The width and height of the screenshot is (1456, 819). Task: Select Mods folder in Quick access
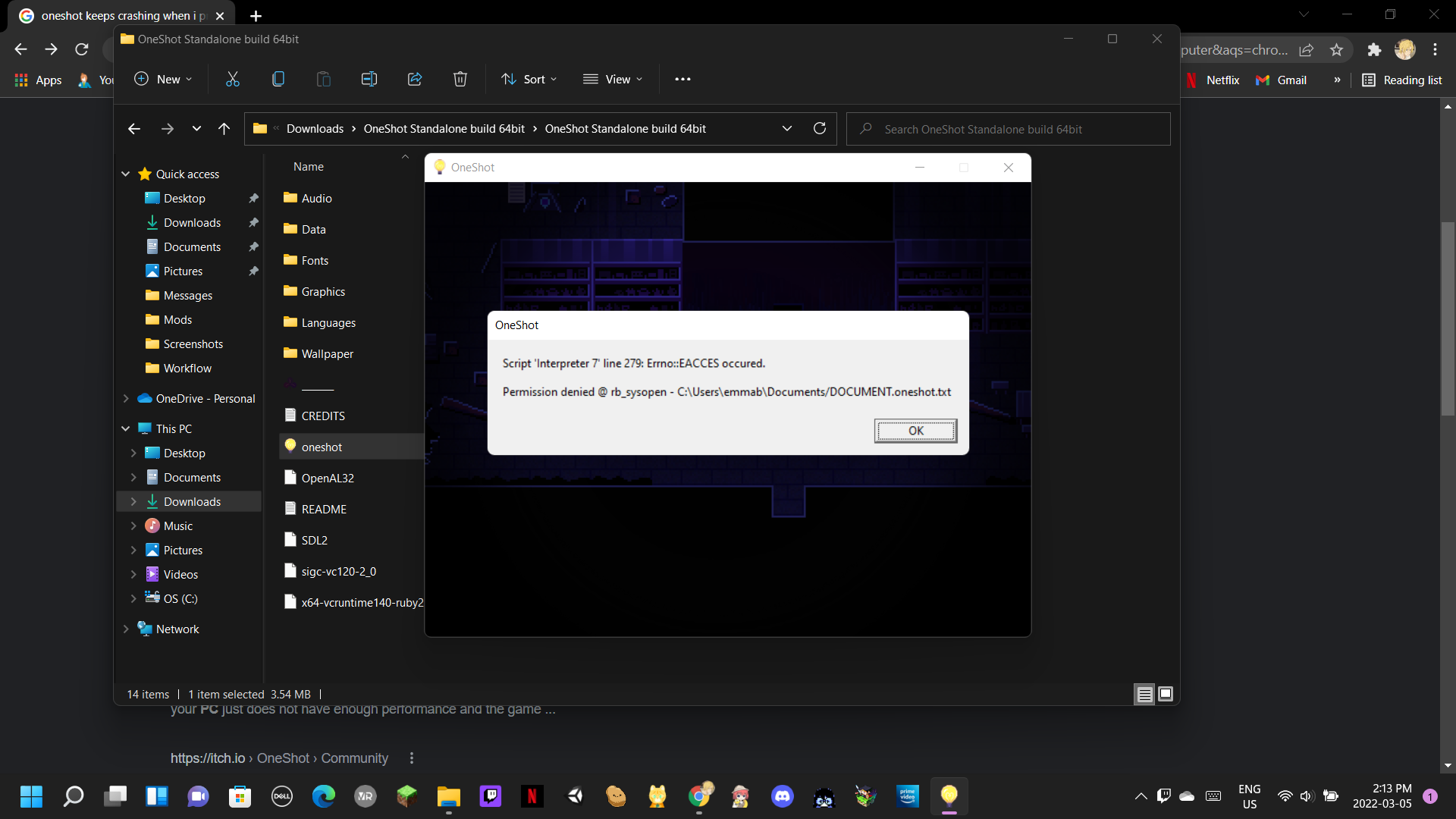(177, 320)
